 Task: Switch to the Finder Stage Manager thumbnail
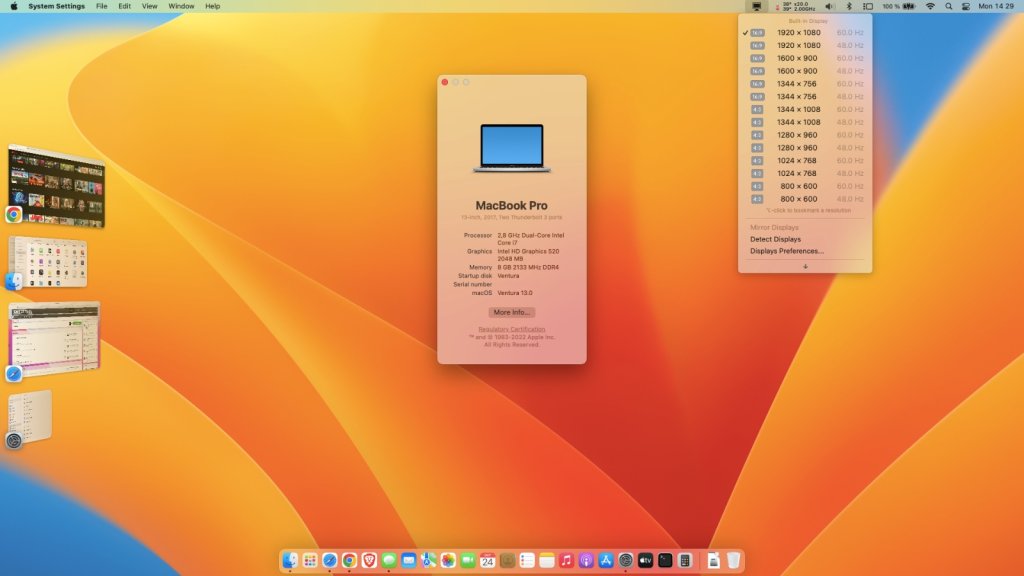pyautogui.click(x=48, y=262)
